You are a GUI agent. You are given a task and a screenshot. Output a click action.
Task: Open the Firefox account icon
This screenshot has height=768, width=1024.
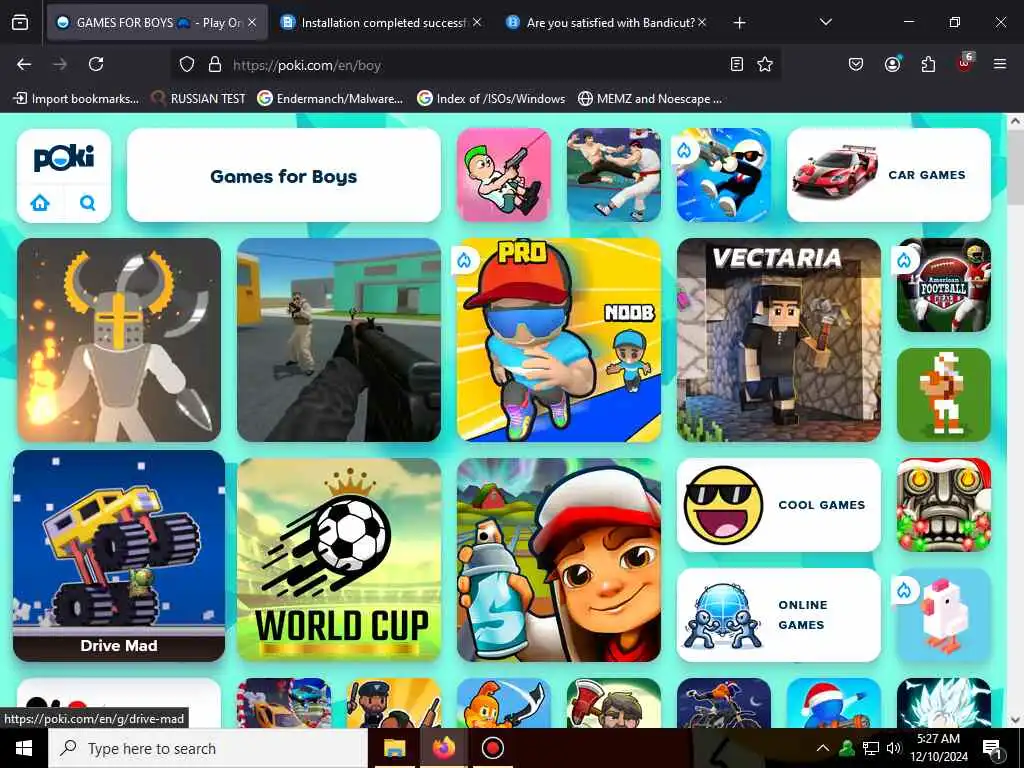[x=892, y=64]
